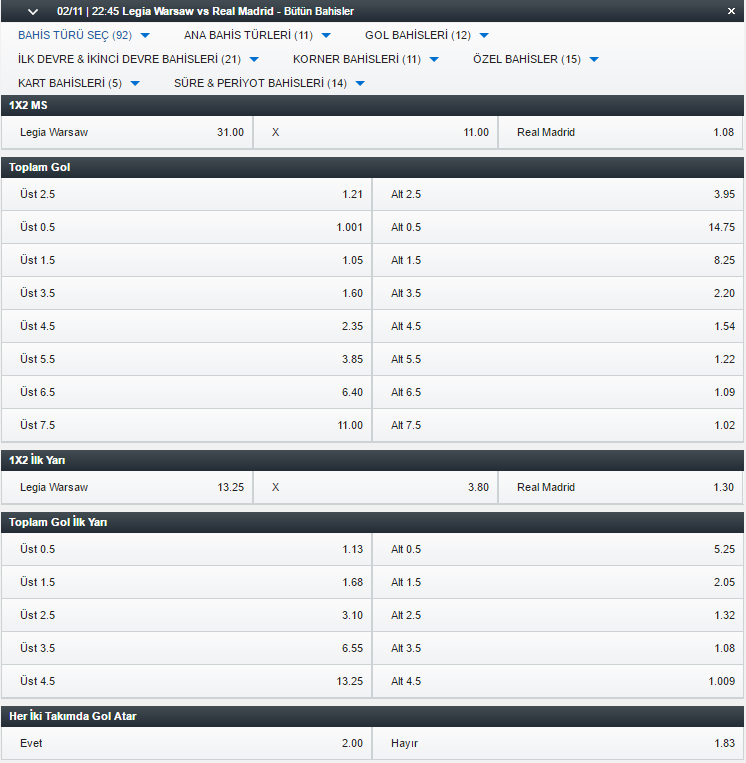Open the BAHİS TÜRÜ SEÇ (92) dropdown
The width and height of the screenshot is (746, 763).
tap(84, 36)
